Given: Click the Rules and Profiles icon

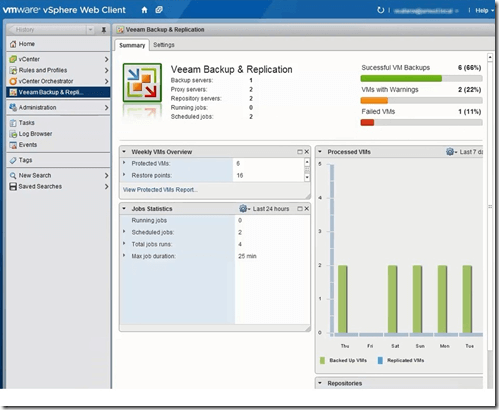Looking at the screenshot, I should pyautogui.click(x=13, y=70).
